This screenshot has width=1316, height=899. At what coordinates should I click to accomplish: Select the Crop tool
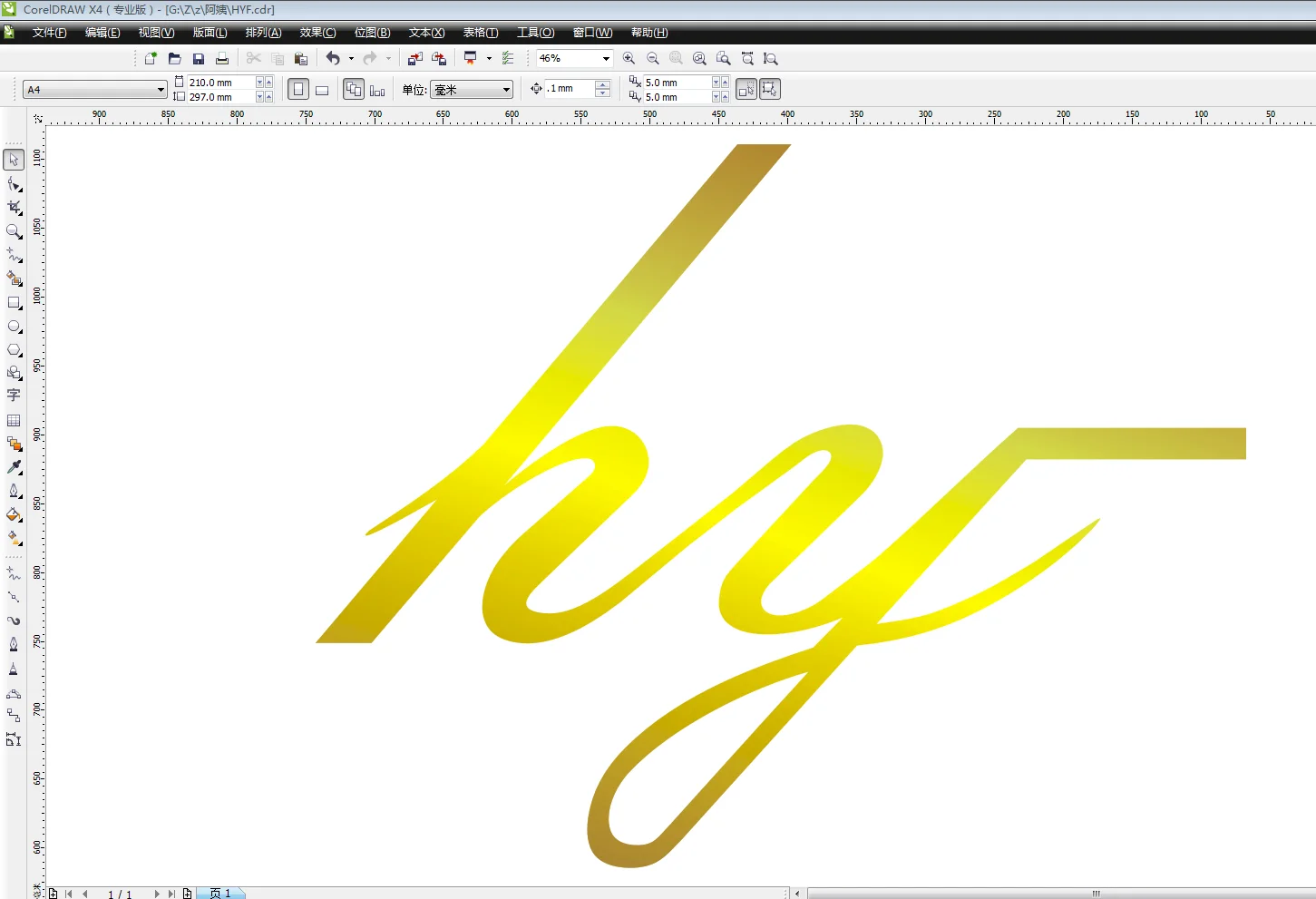pos(14,208)
